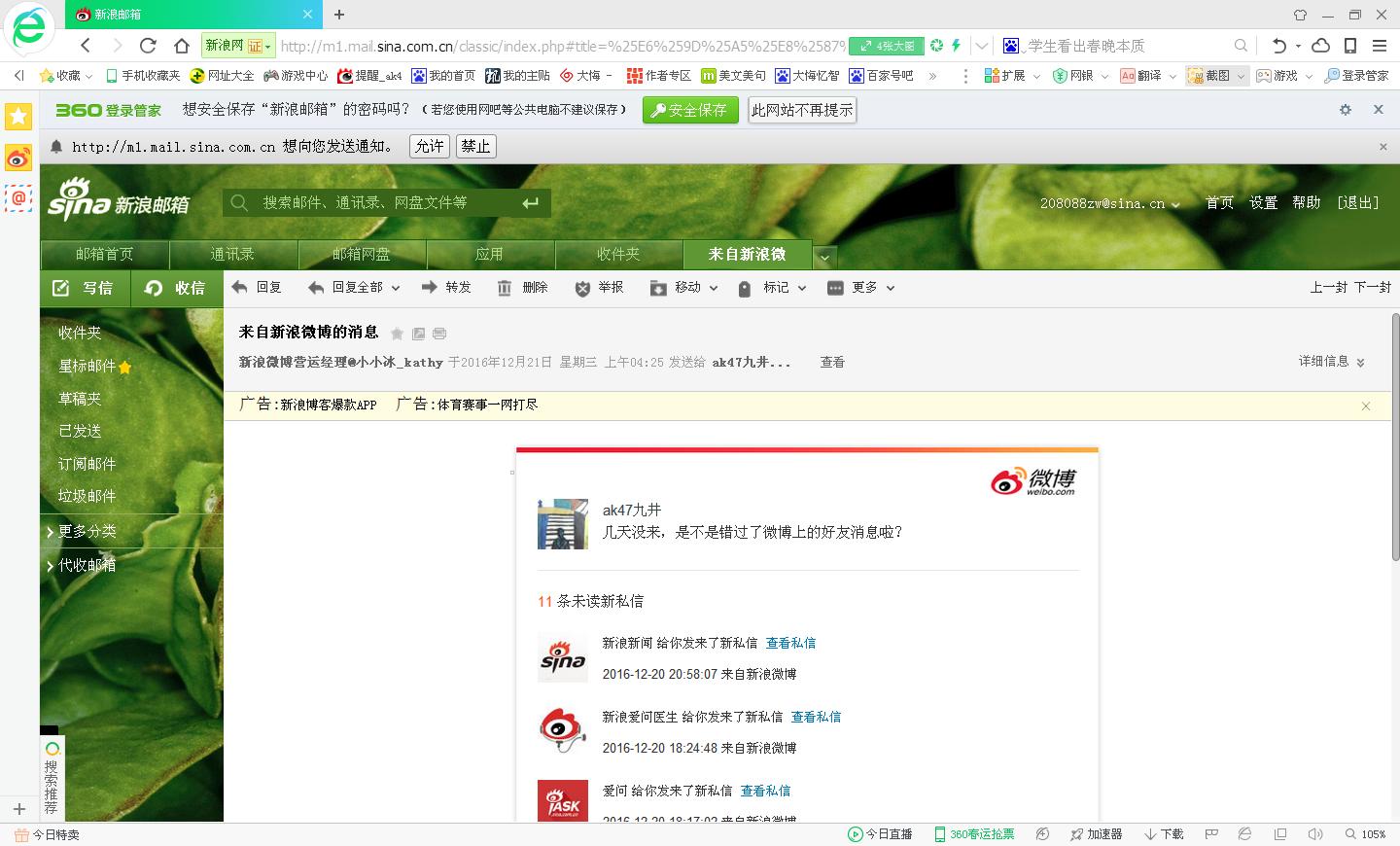Viewport: 1400px width, 846px height.
Task: Switch to the 收件夹 tab
Action: [x=618, y=255]
